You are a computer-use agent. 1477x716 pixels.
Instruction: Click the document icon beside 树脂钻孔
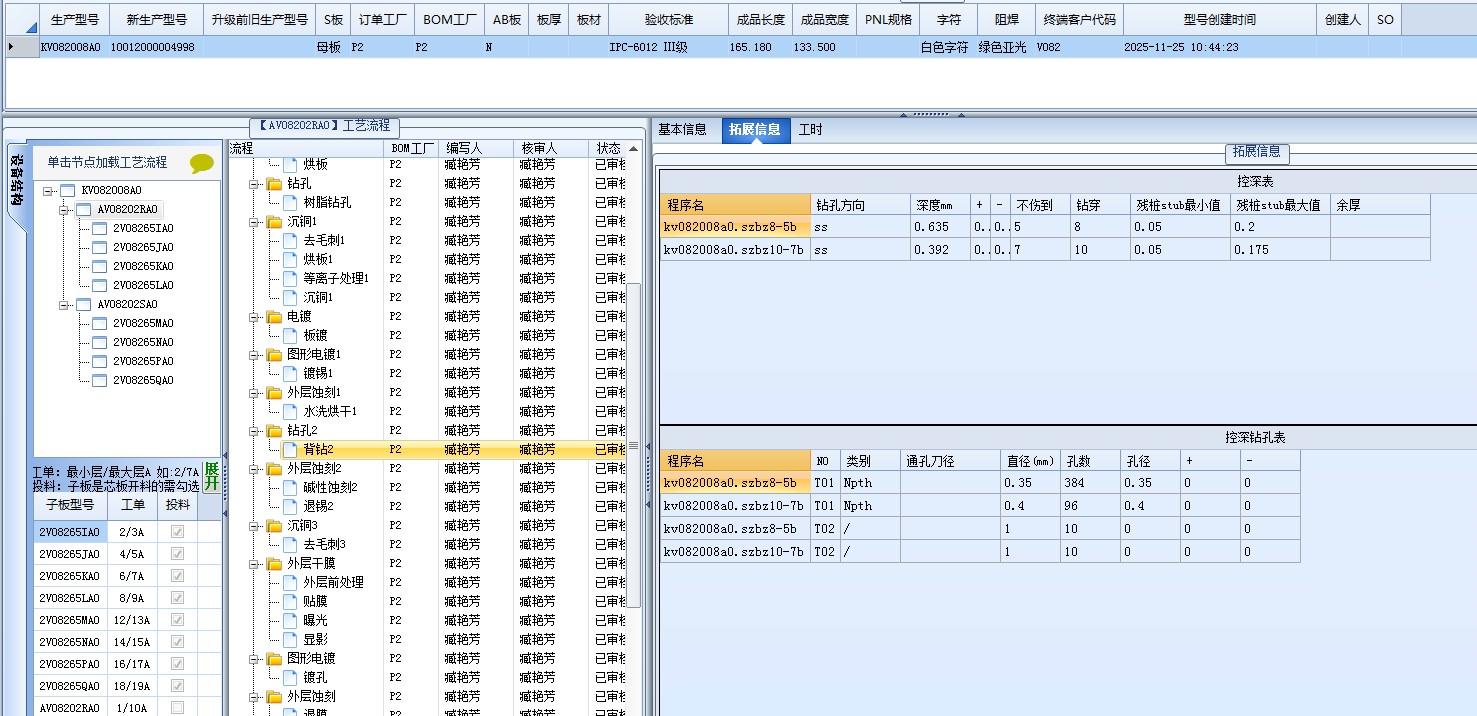click(290, 203)
